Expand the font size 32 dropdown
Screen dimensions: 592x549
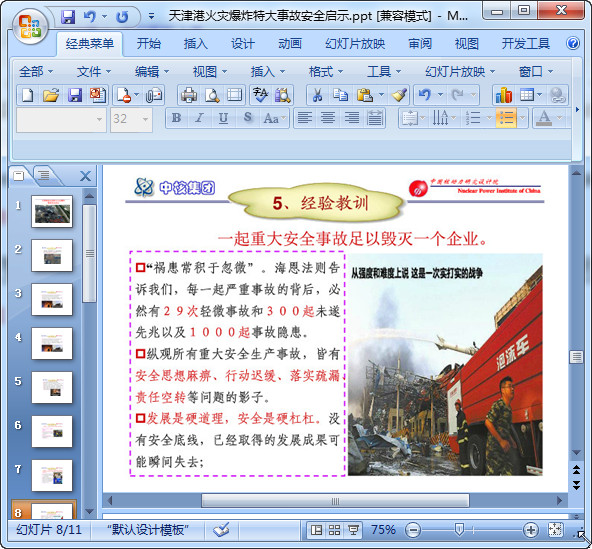pyautogui.click(x=145, y=119)
